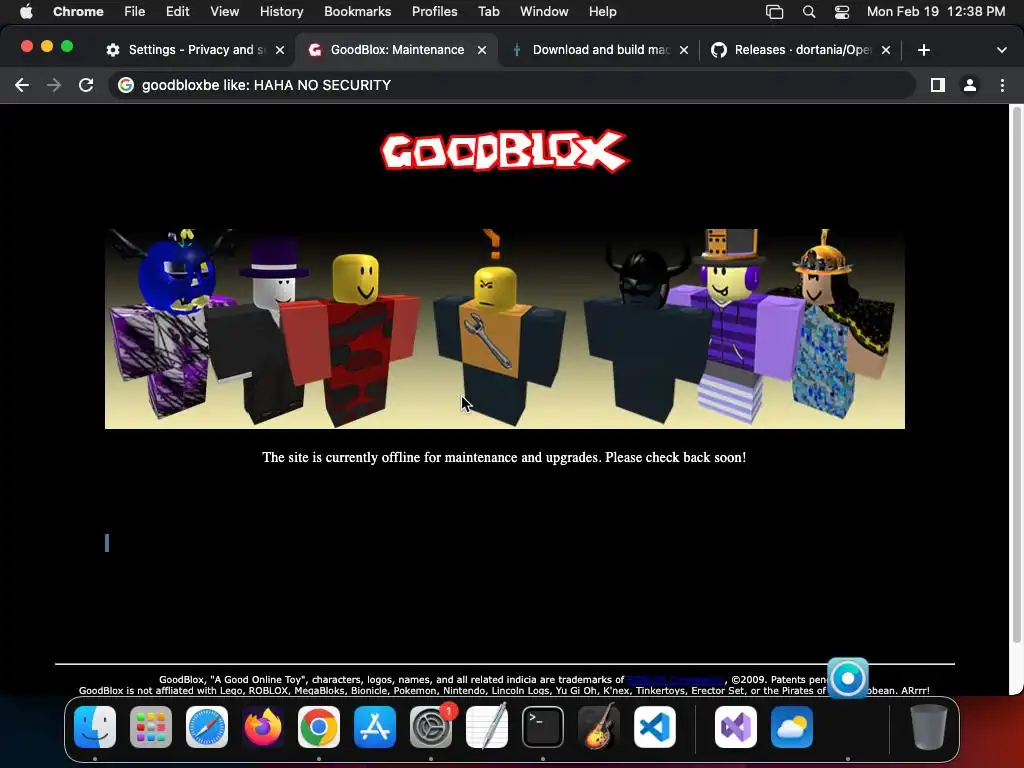Open Trash from the Dock
This screenshot has height=768, width=1024.
tap(929, 727)
